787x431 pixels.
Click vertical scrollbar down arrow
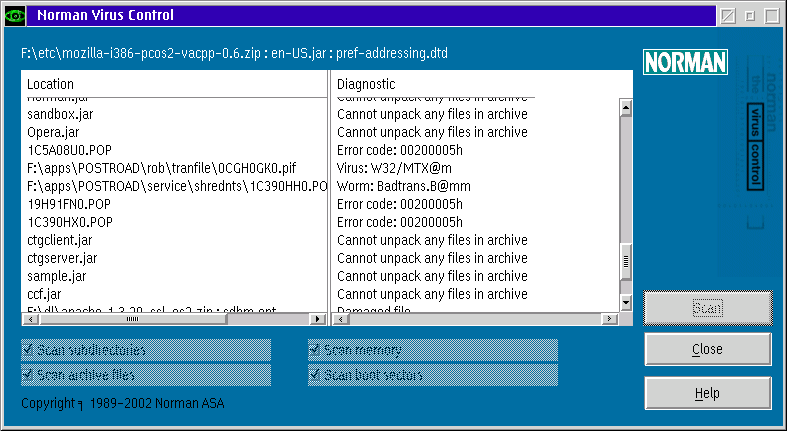click(626, 302)
